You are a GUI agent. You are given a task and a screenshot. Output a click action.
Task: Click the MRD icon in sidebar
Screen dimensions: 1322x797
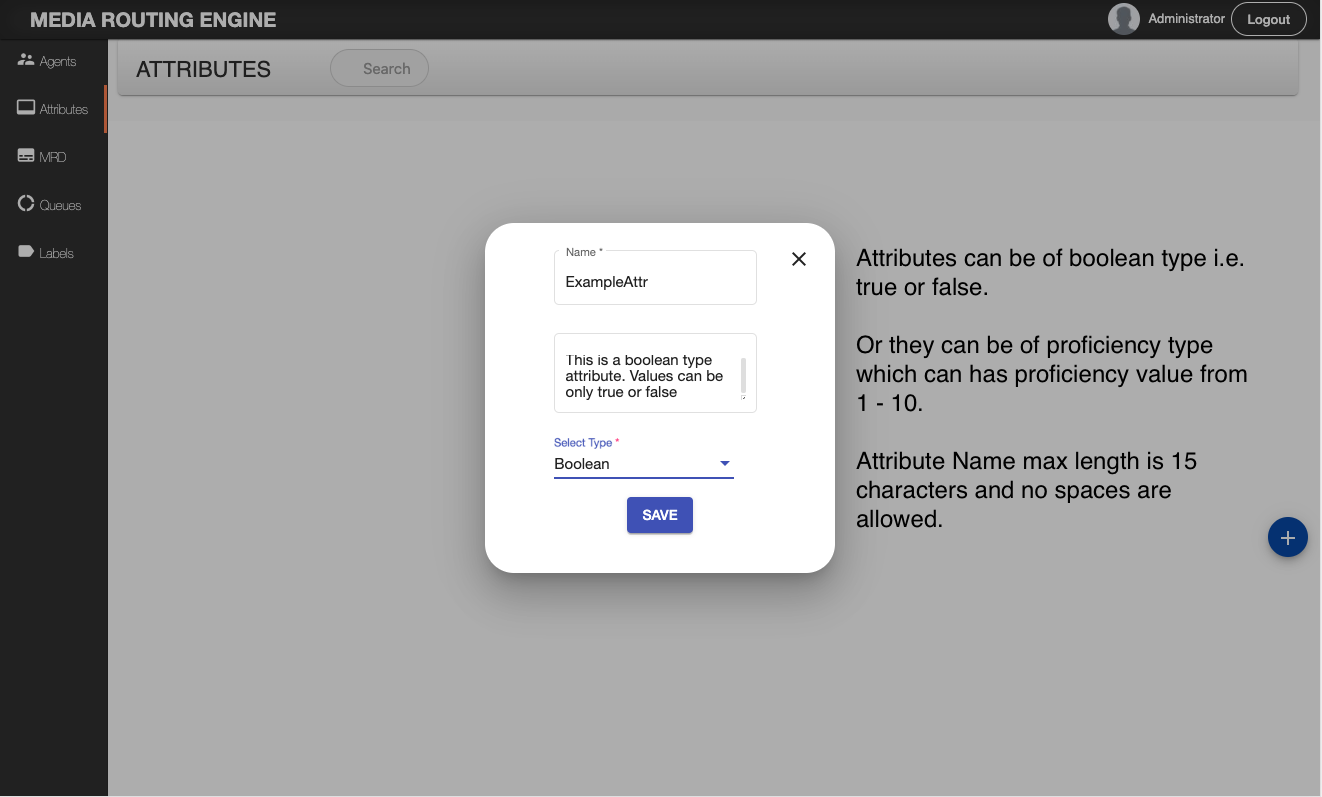pyautogui.click(x=26, y=156)
